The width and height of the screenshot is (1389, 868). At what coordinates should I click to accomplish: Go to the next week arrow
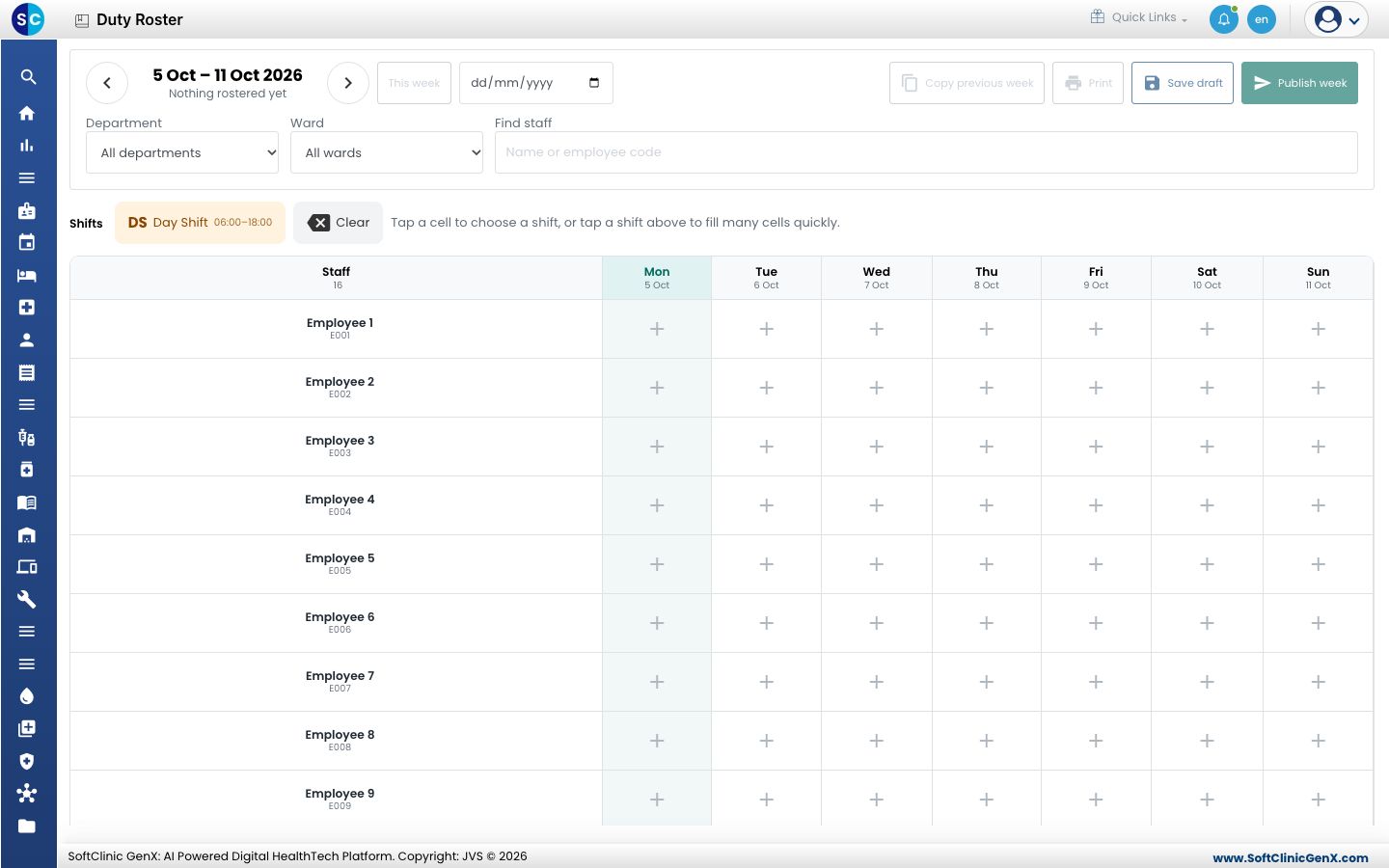[x=348, y=83]
